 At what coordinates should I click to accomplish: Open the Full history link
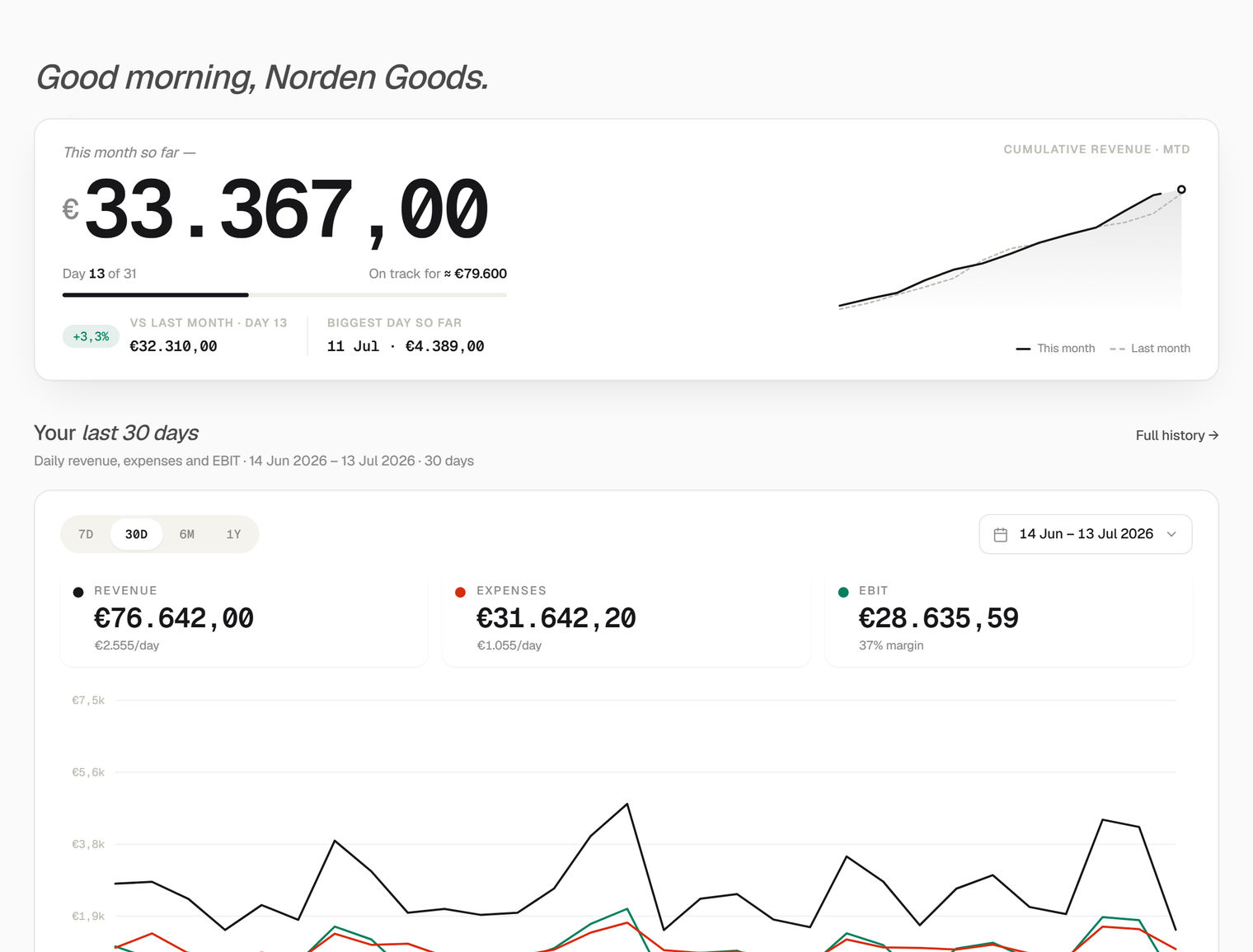tap(1177, 435)
